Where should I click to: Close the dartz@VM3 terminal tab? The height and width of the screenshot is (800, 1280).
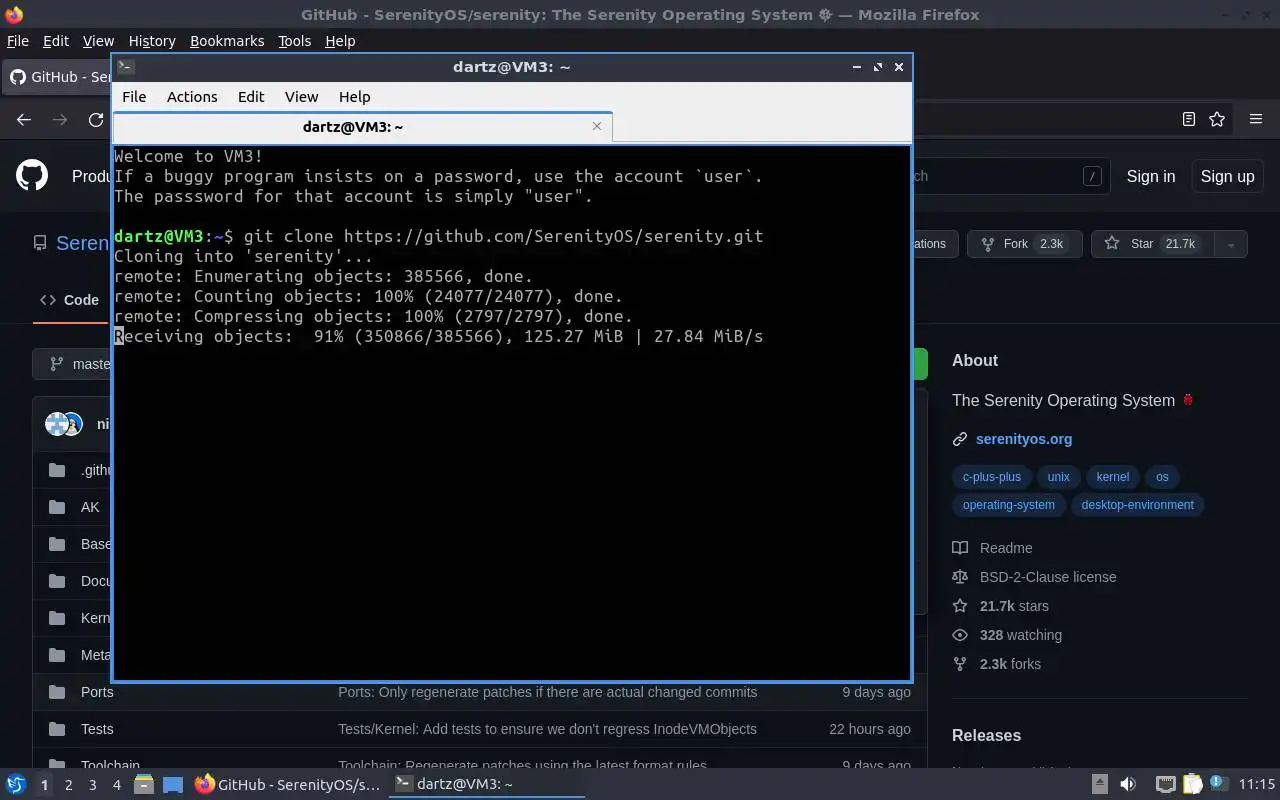point(597,126)
